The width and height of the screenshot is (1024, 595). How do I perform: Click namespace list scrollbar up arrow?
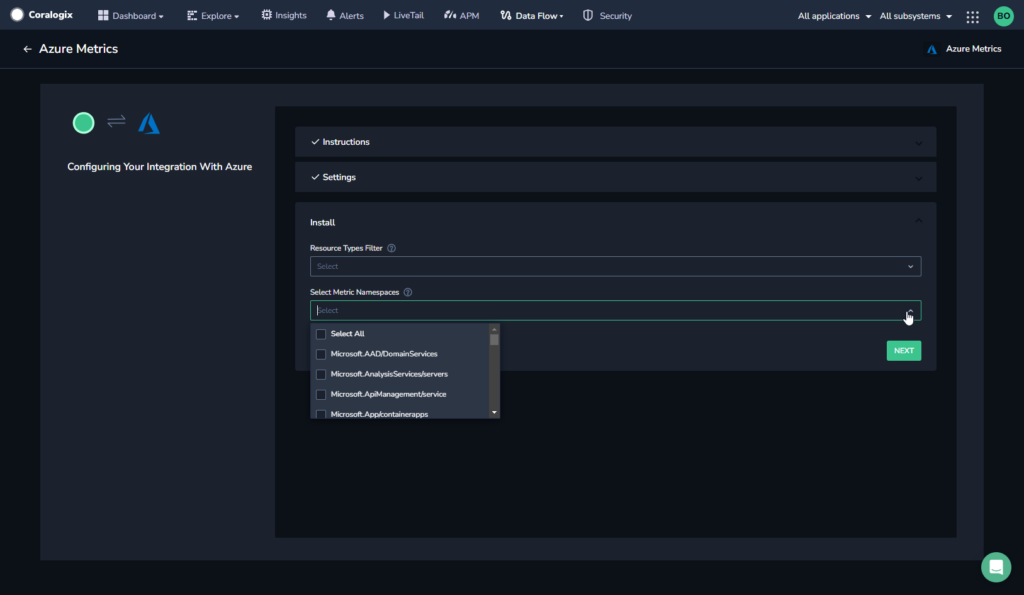tap(494, 329)
